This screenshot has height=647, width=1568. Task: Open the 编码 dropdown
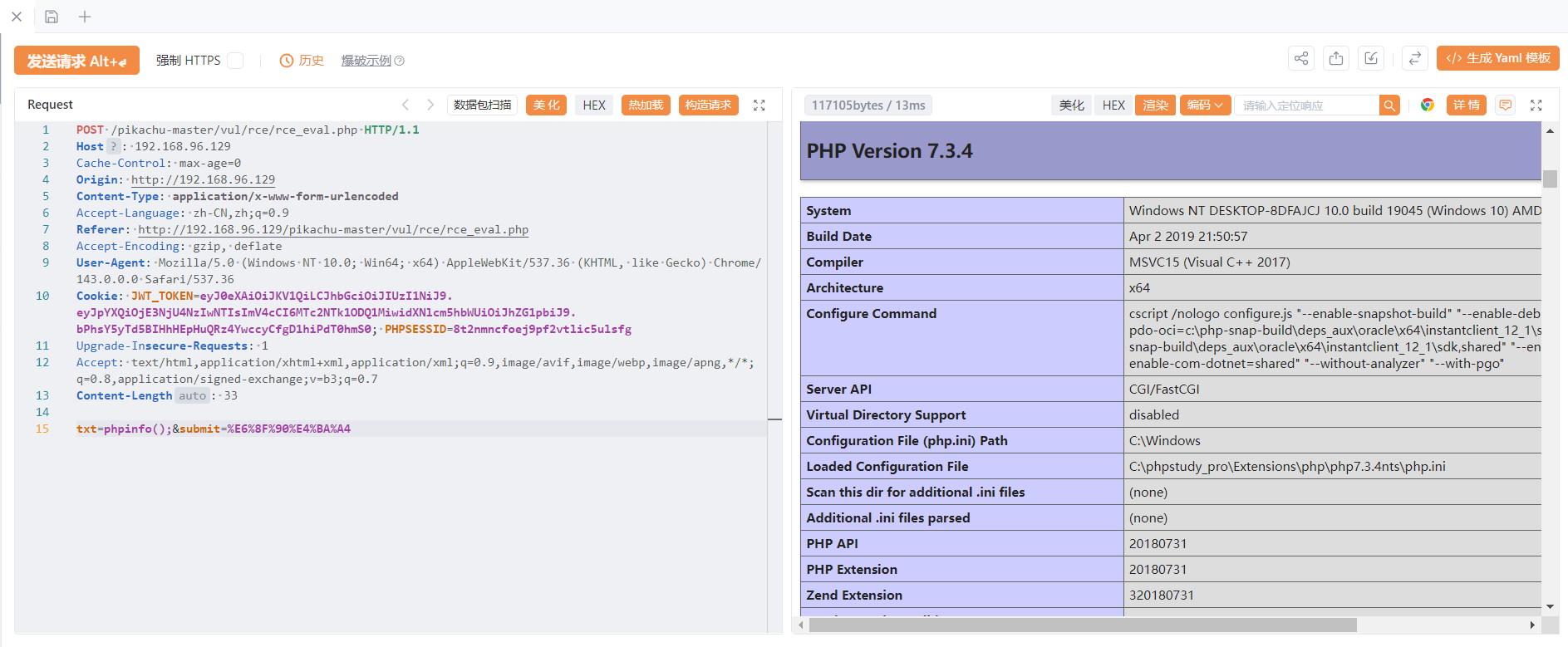[1206, 105]
